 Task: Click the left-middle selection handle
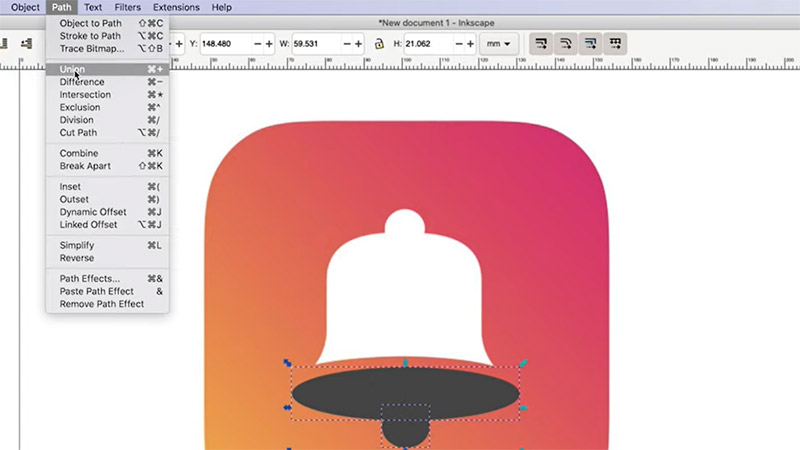[x=287, y=408]
